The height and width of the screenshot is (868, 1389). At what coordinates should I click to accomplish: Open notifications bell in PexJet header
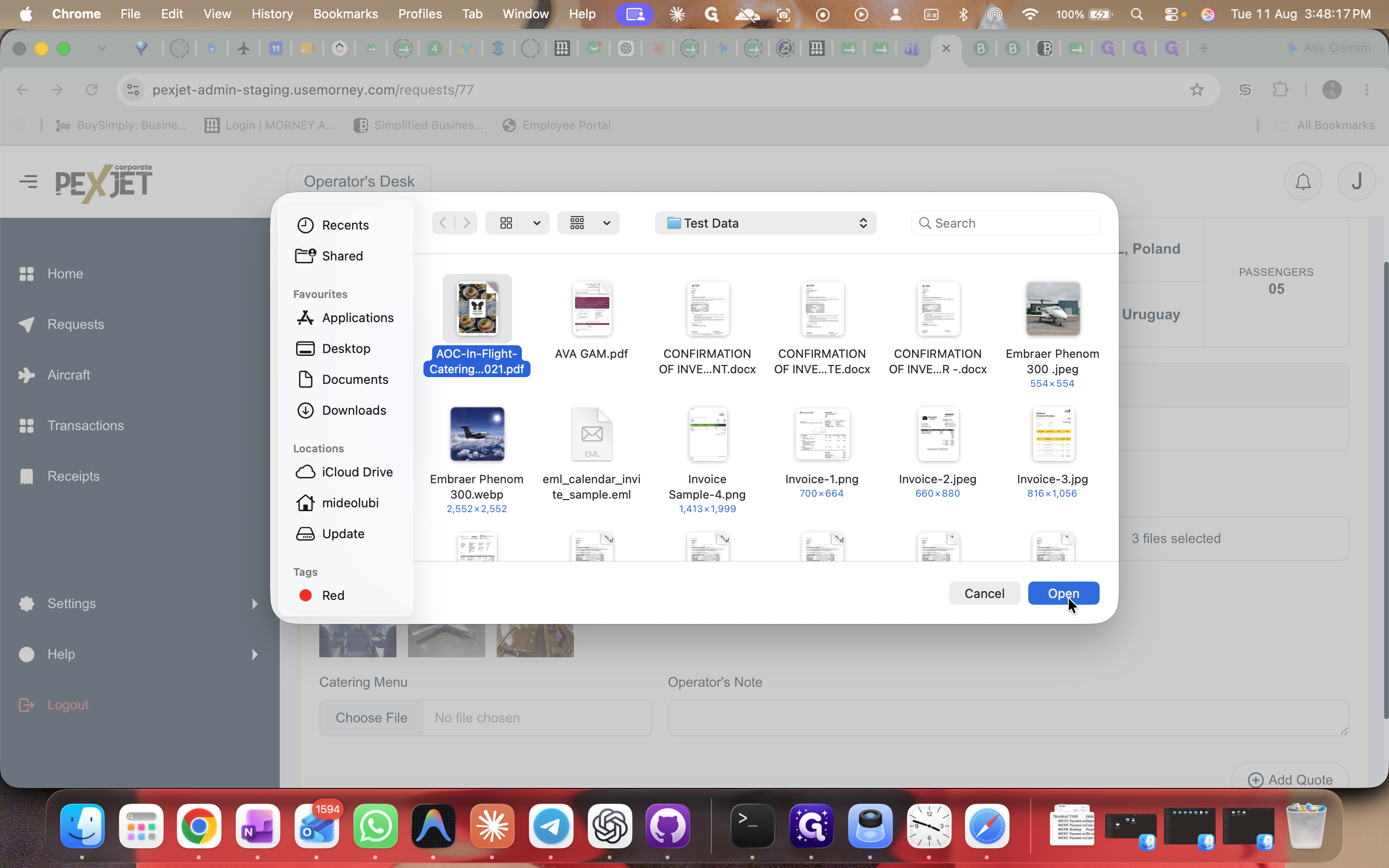[1303, 182]
